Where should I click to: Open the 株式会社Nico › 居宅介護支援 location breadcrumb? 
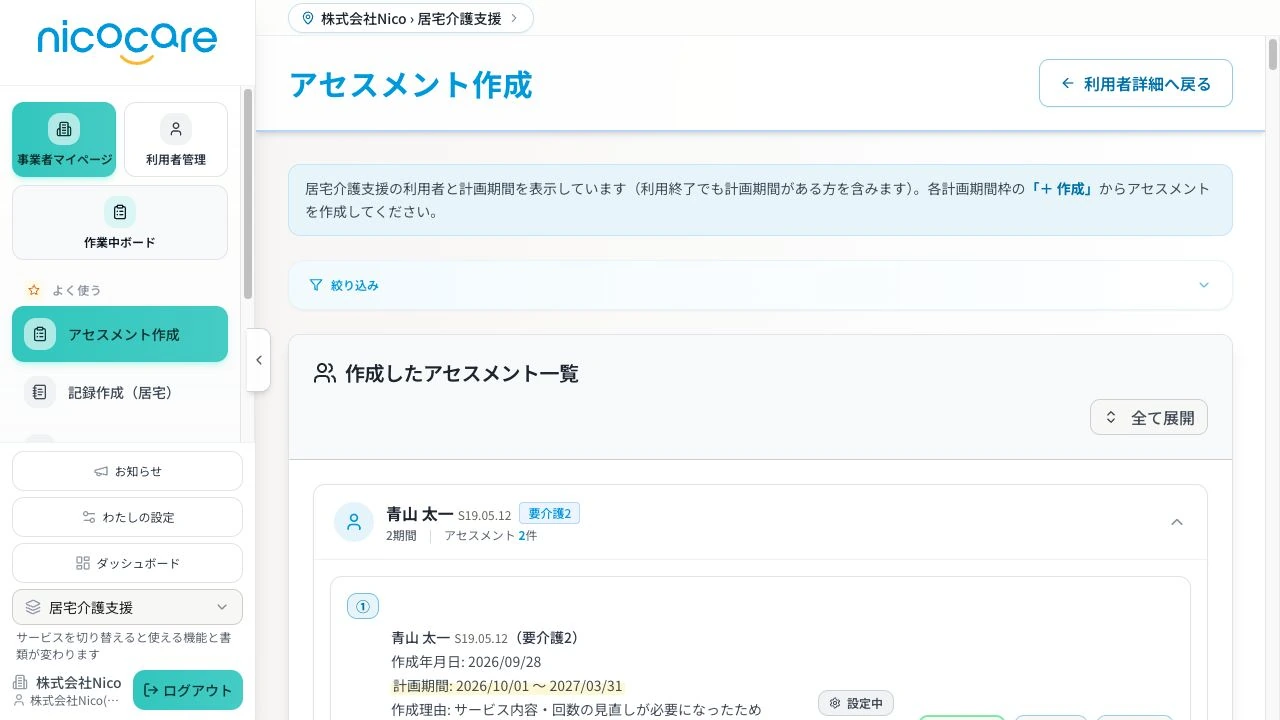click(410, 18)
